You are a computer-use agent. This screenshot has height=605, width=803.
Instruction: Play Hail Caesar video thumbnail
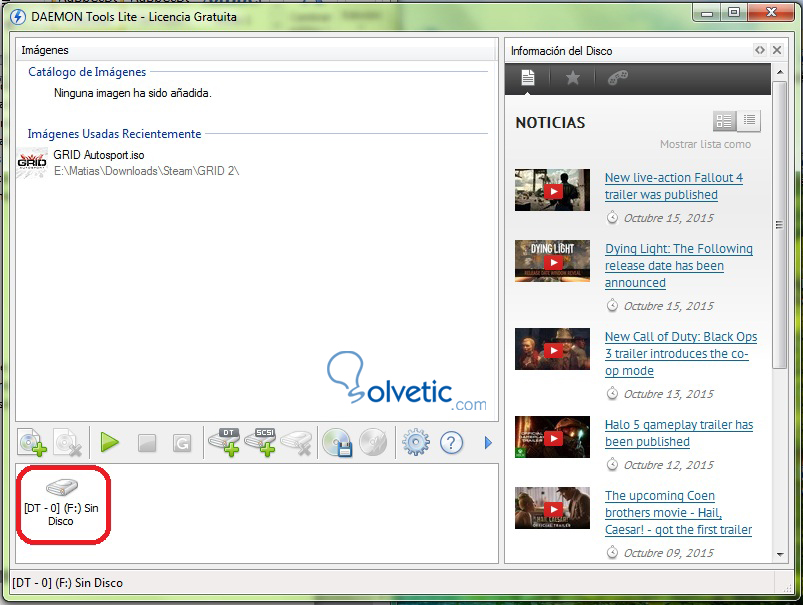pyautogui.click(x=553, y=508)
